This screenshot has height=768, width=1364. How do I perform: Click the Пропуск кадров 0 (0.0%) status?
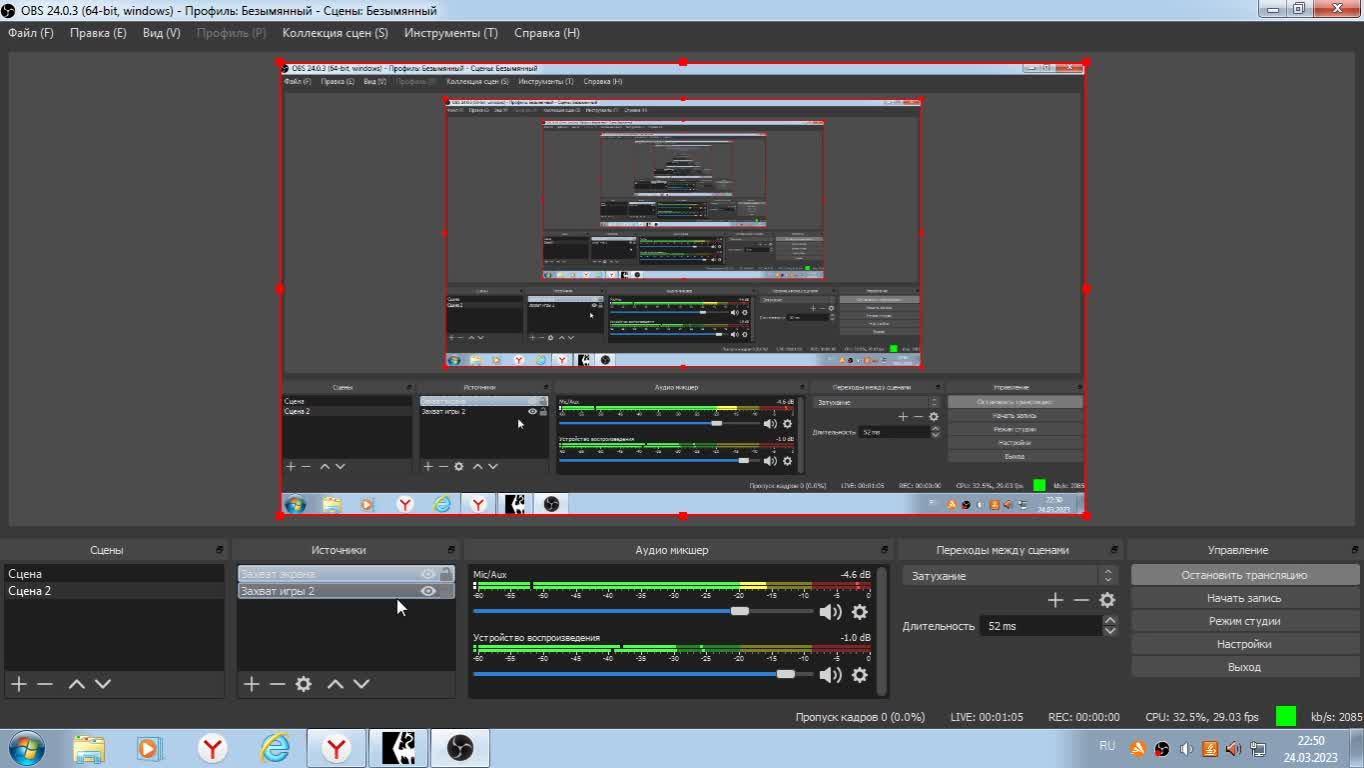click(860, 717)
